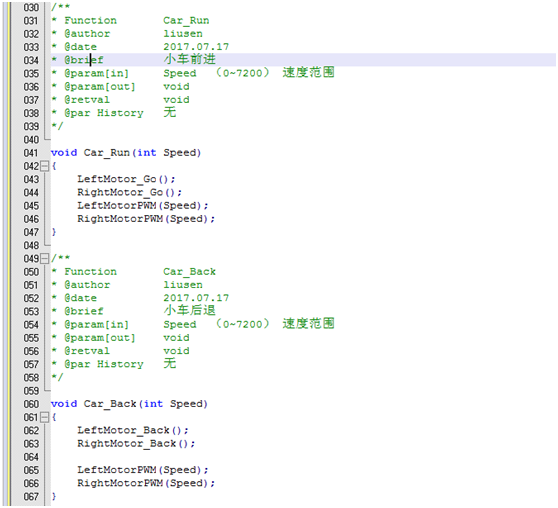Click the date 2017.07.17 on line 033
Viewport: 558px width, 508px height.
(x=196, y=47)
